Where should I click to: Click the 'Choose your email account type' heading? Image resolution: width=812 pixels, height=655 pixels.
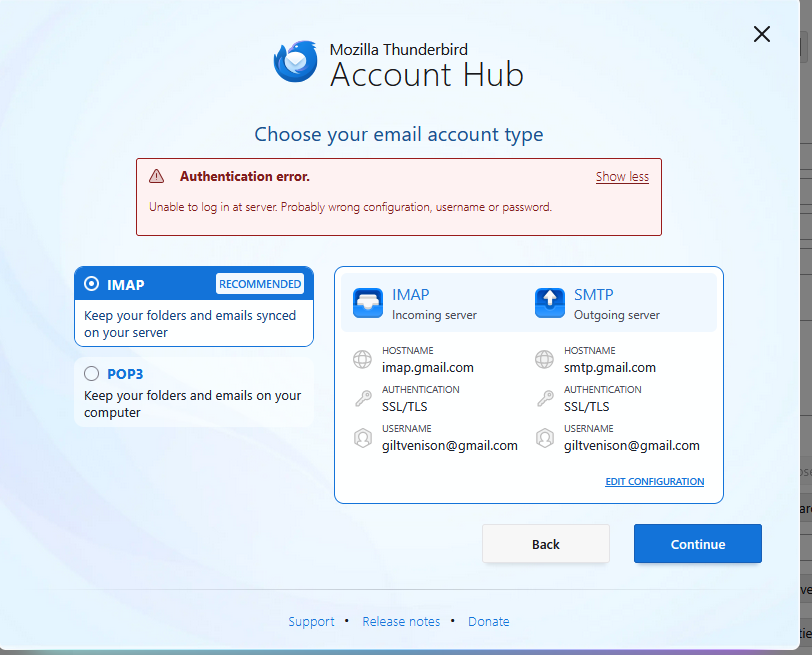click(399, 135)
